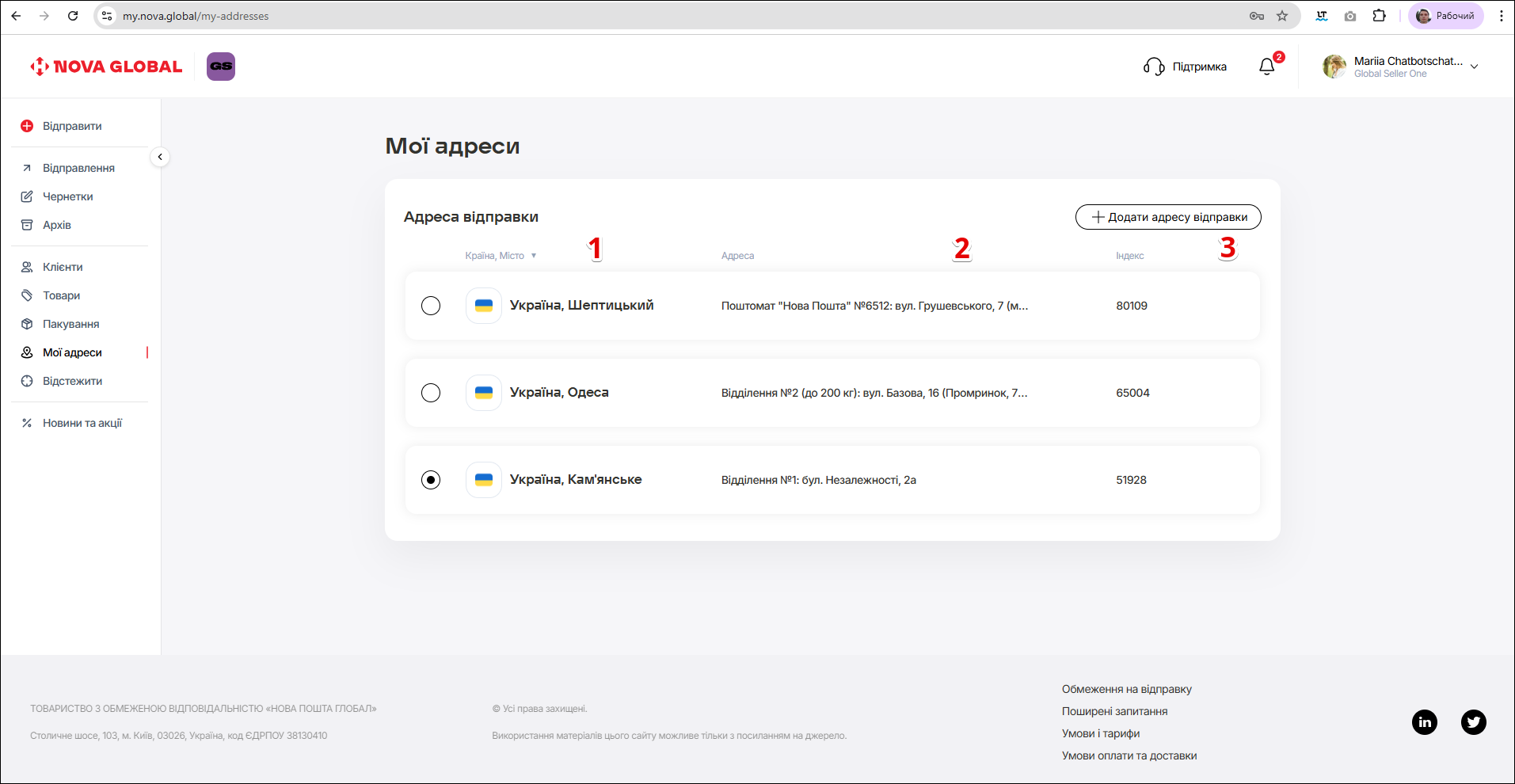Screen dimensions: 1515x784
Task: Open the purple GS seller badge
Action: 221,67
